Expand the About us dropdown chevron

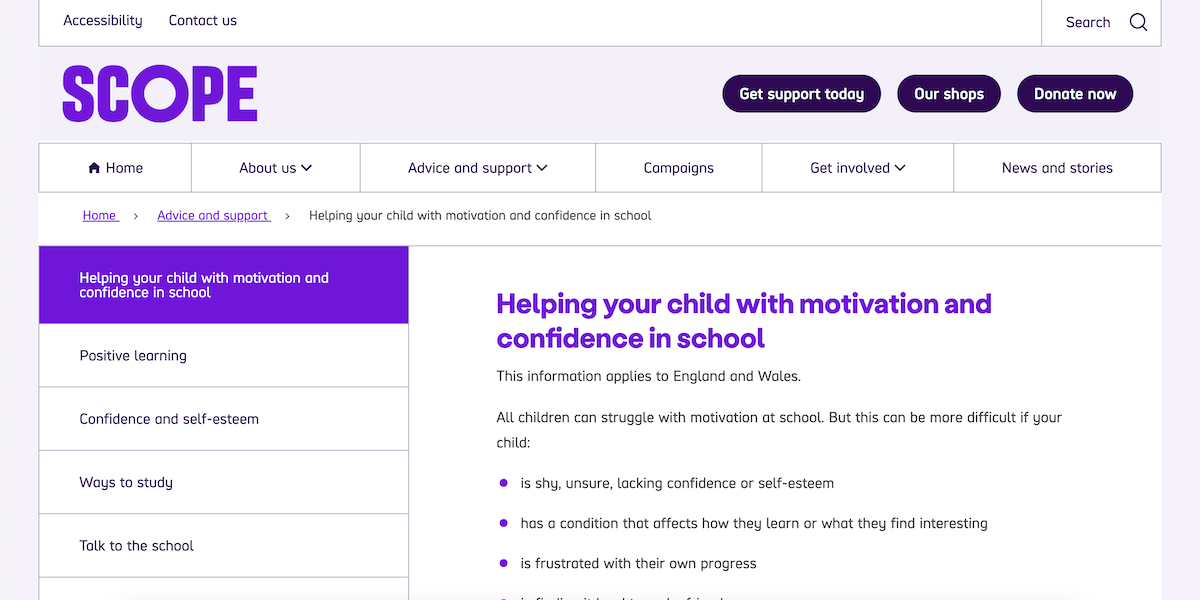(306, 168)
